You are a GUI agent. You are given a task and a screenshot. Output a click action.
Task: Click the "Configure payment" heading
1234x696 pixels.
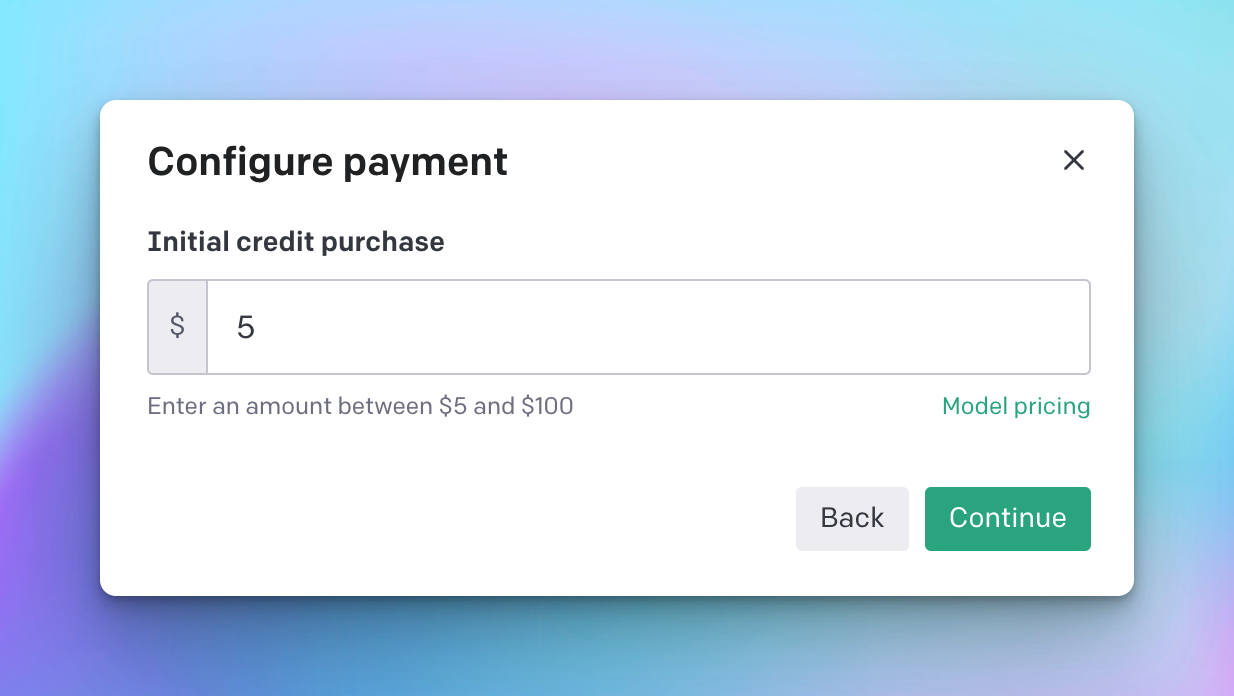coord(327,161)
